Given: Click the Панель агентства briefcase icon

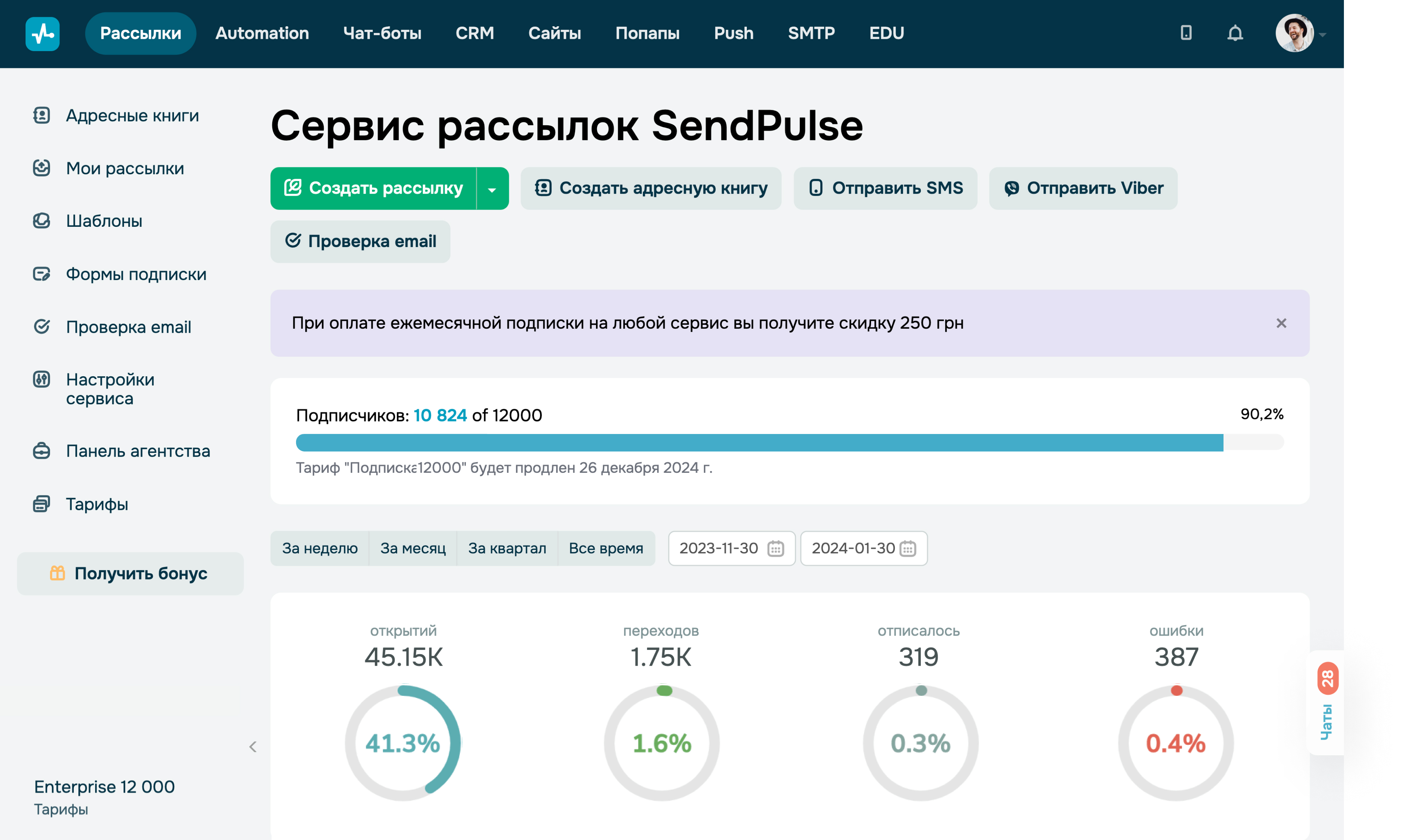Looking at the screenshot, I should pos(41,451).
